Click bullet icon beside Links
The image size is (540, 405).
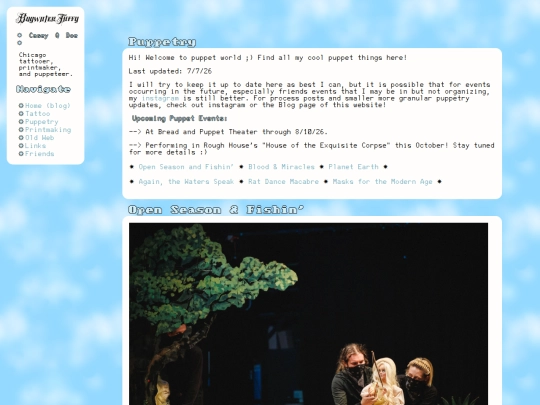(x=21, y=146)
